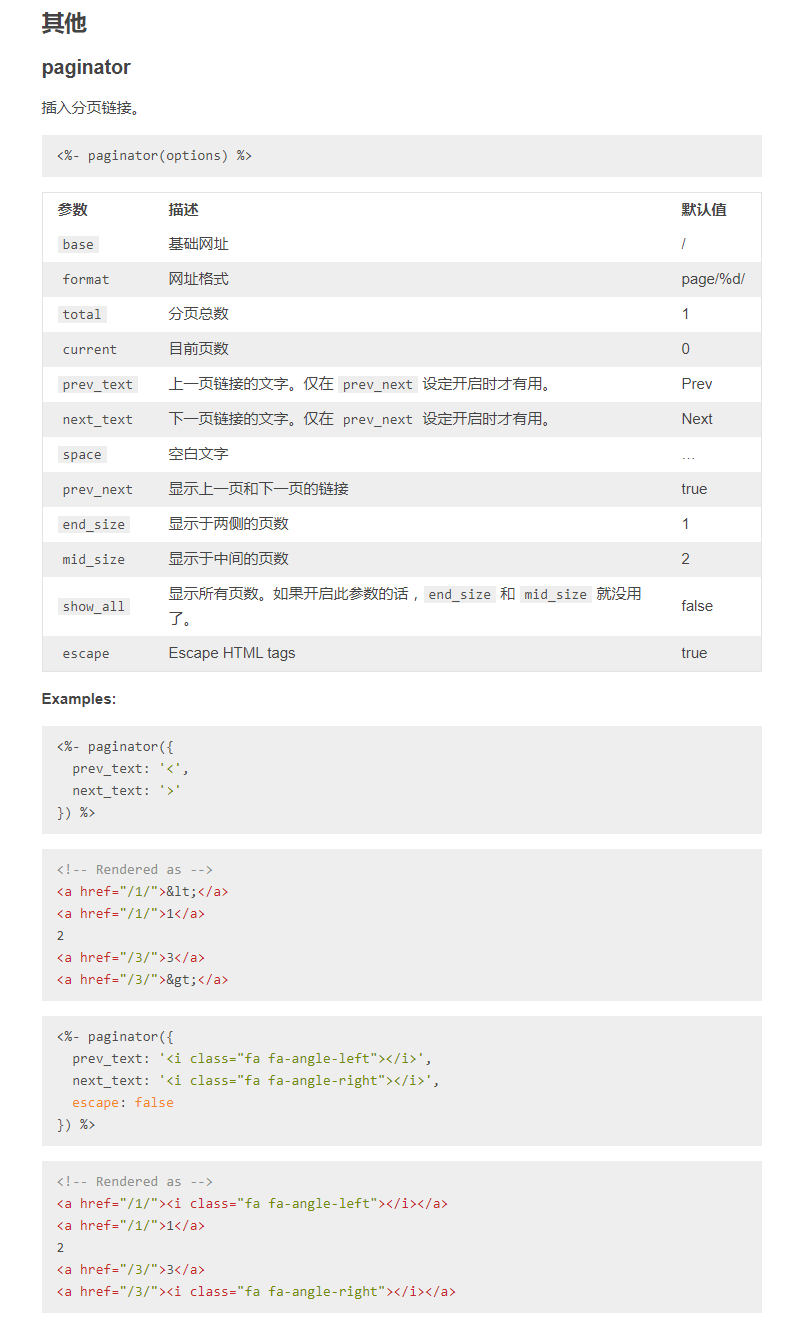Click the default value 'true' in the escape row

(x=694, y=653)
